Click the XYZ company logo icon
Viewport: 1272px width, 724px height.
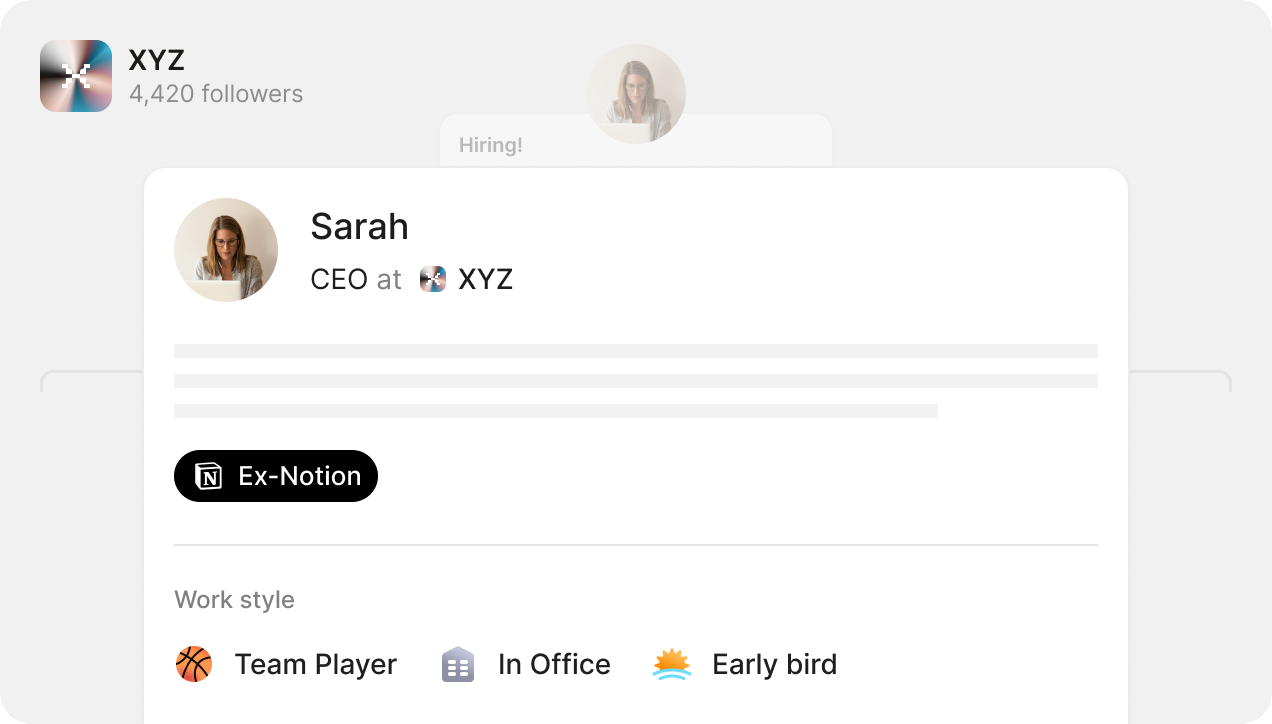[76, 76]
